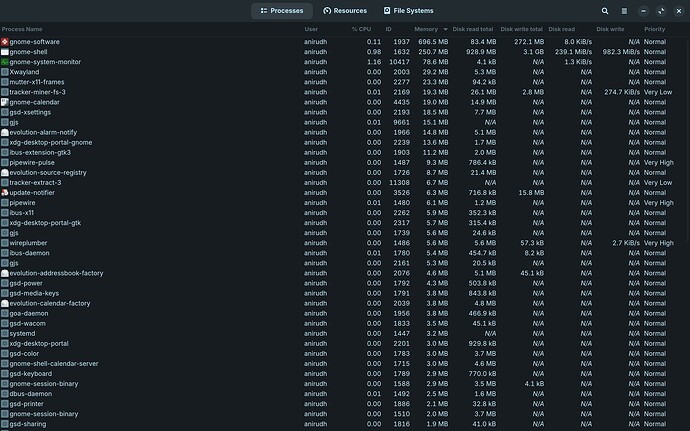Switch to the File Systems tab

408,11
